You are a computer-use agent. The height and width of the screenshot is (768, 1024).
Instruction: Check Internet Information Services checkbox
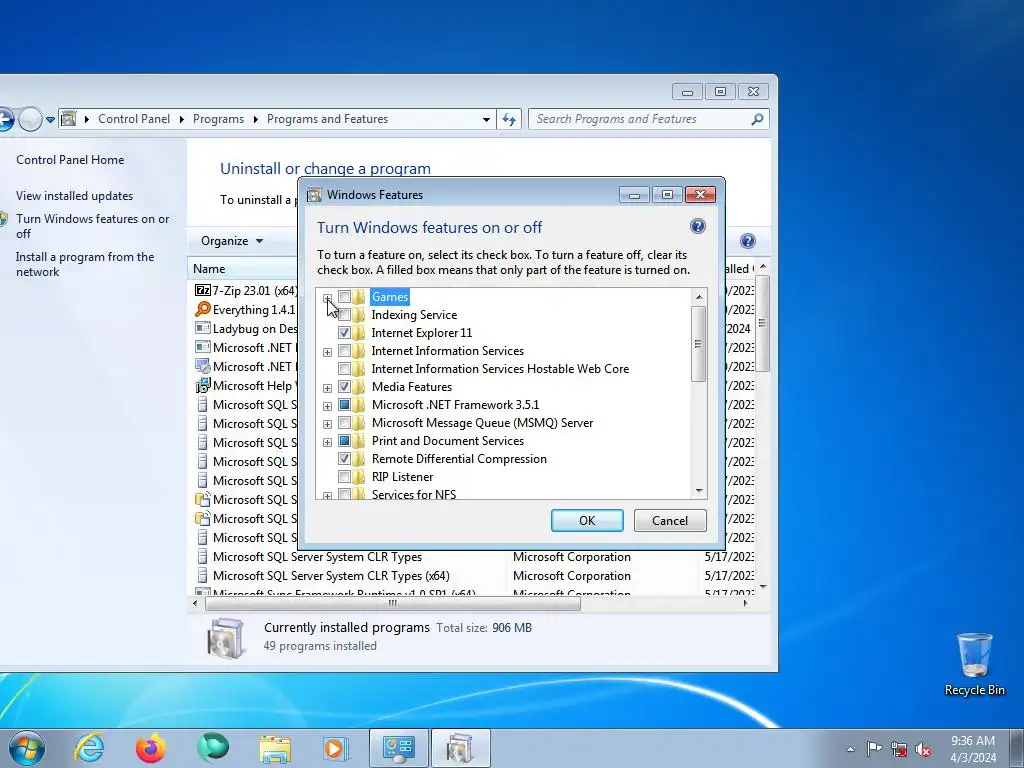point(344,351)
